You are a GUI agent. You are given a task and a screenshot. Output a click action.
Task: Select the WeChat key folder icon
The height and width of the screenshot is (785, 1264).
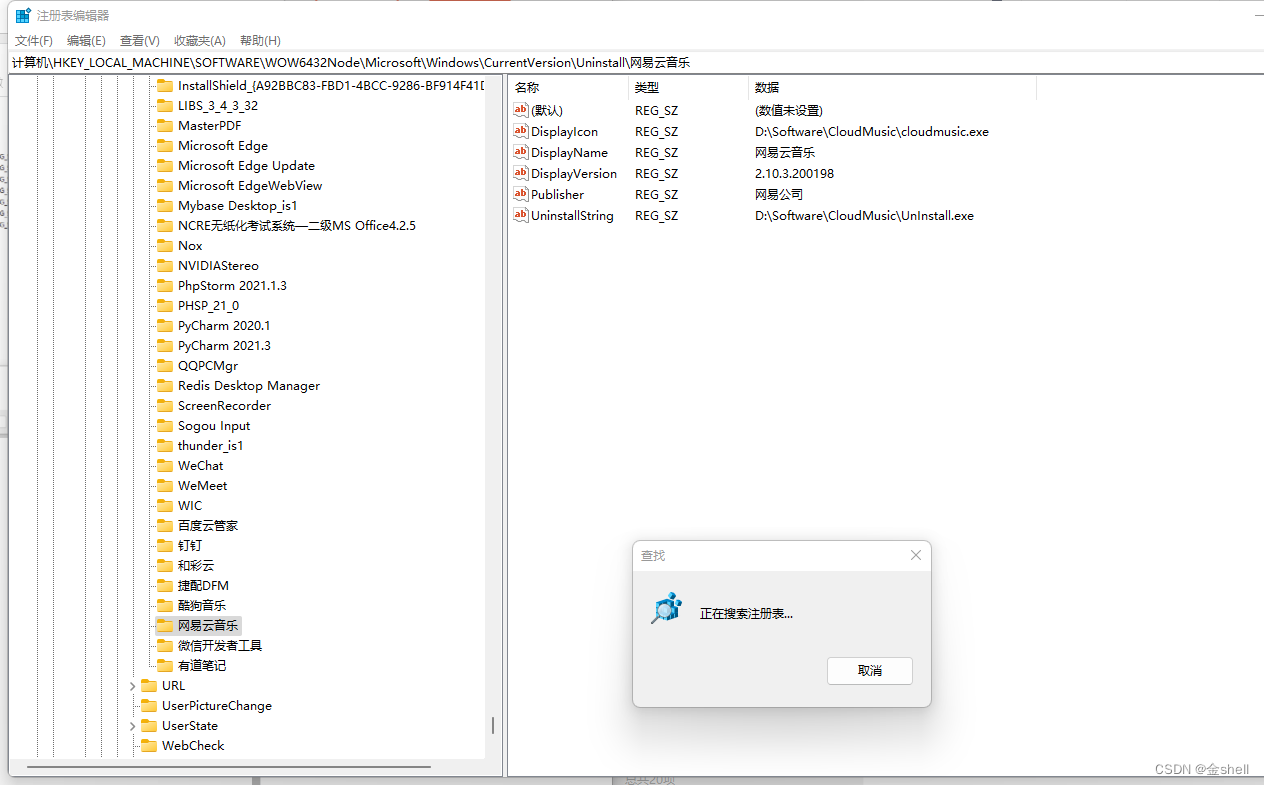(x=165, y=466)
